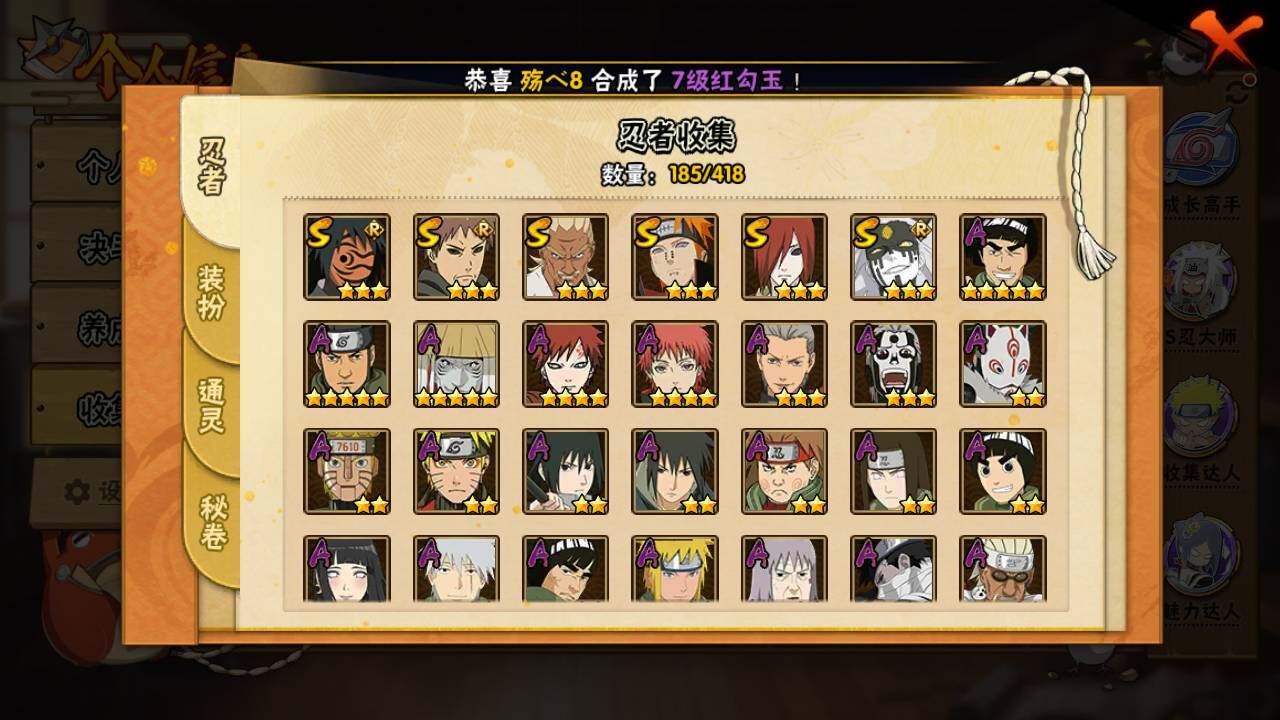Select the Minato ninja card in bottom row
Screen dimensions: 1280x720
[675, 569]
